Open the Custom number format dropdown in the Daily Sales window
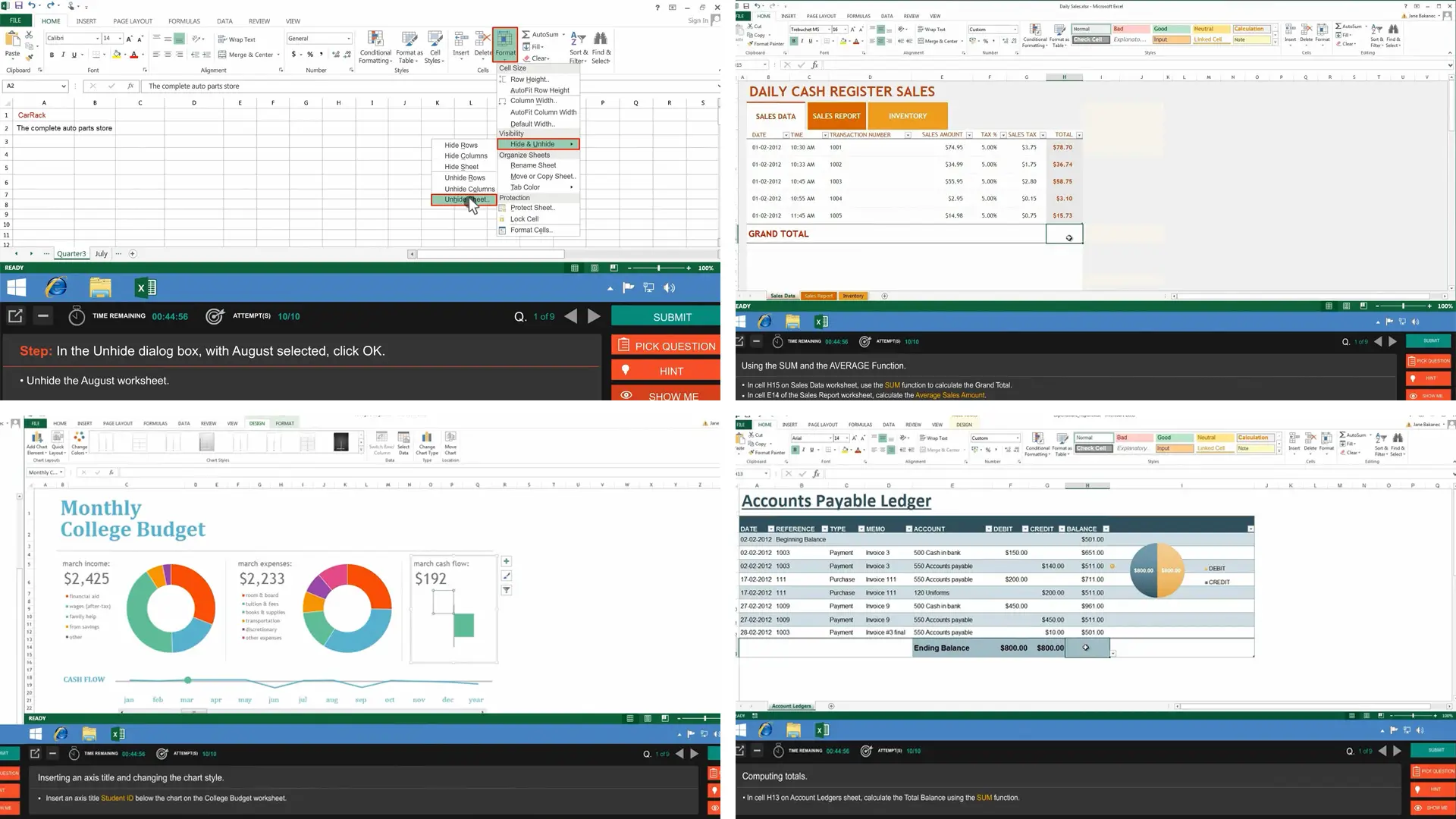 coord(1015,30)
